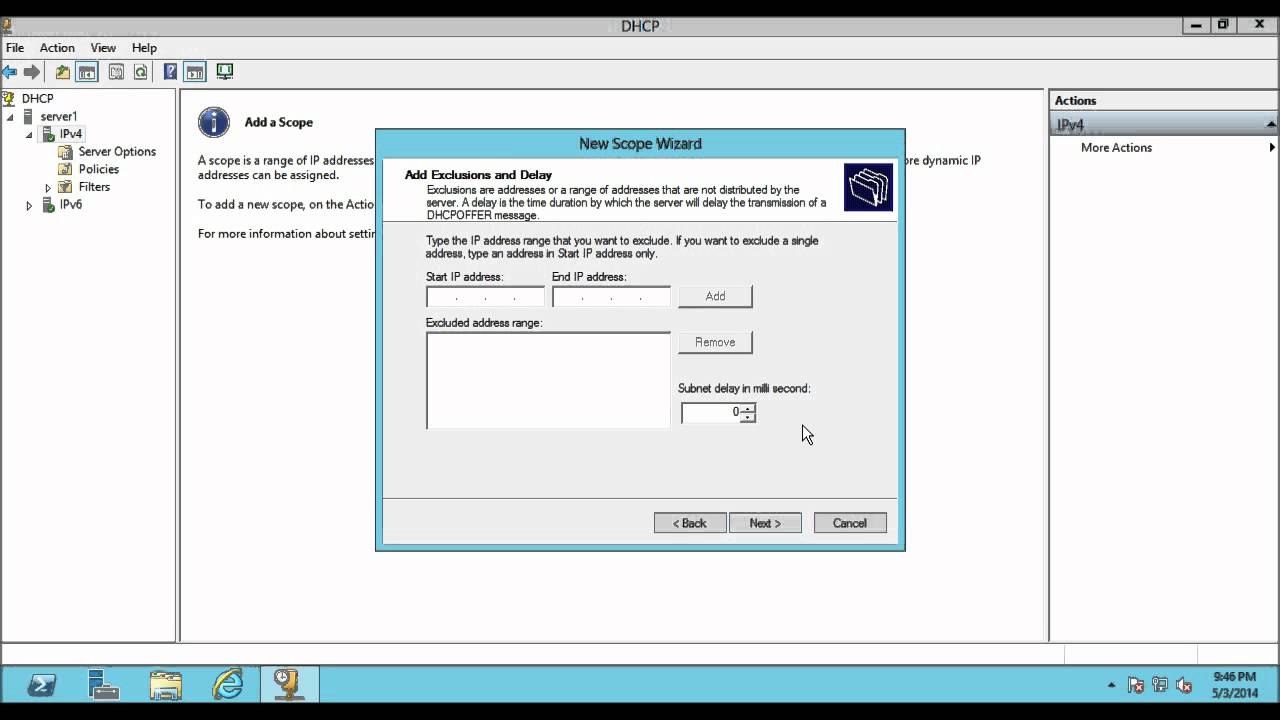Click the forward arrow toolbar icon
The height and width of the screenshot is (720, 1280).
(32, 72)
